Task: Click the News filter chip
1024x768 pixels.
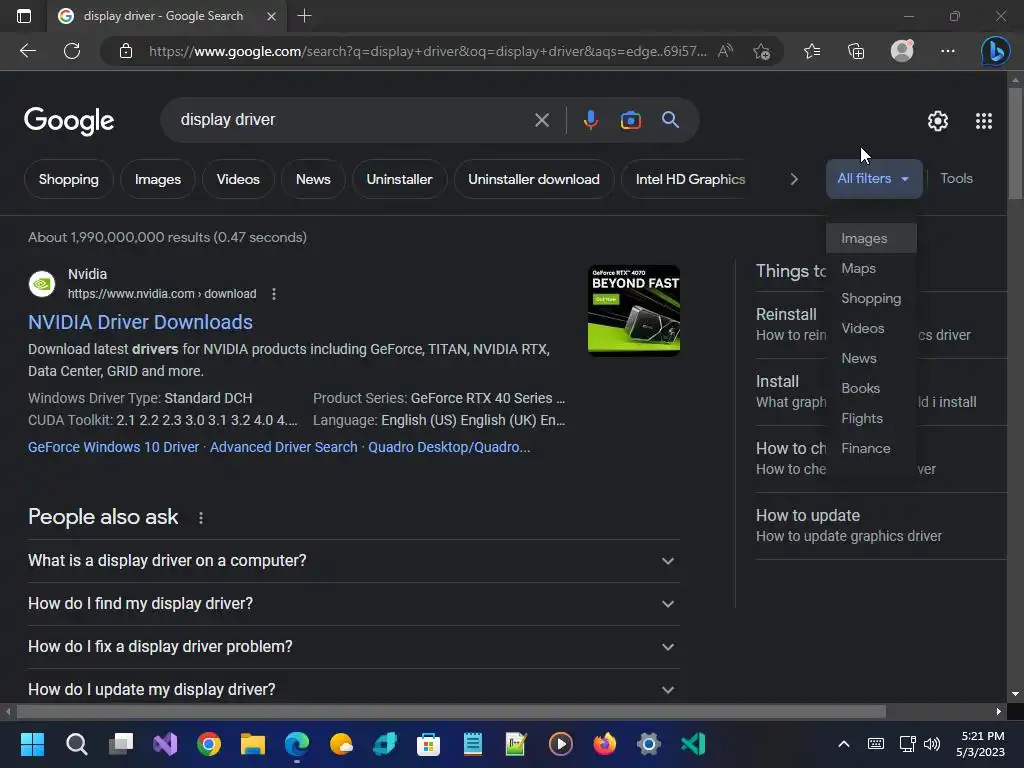Action: pyautogui.click(x=313, y=179)
